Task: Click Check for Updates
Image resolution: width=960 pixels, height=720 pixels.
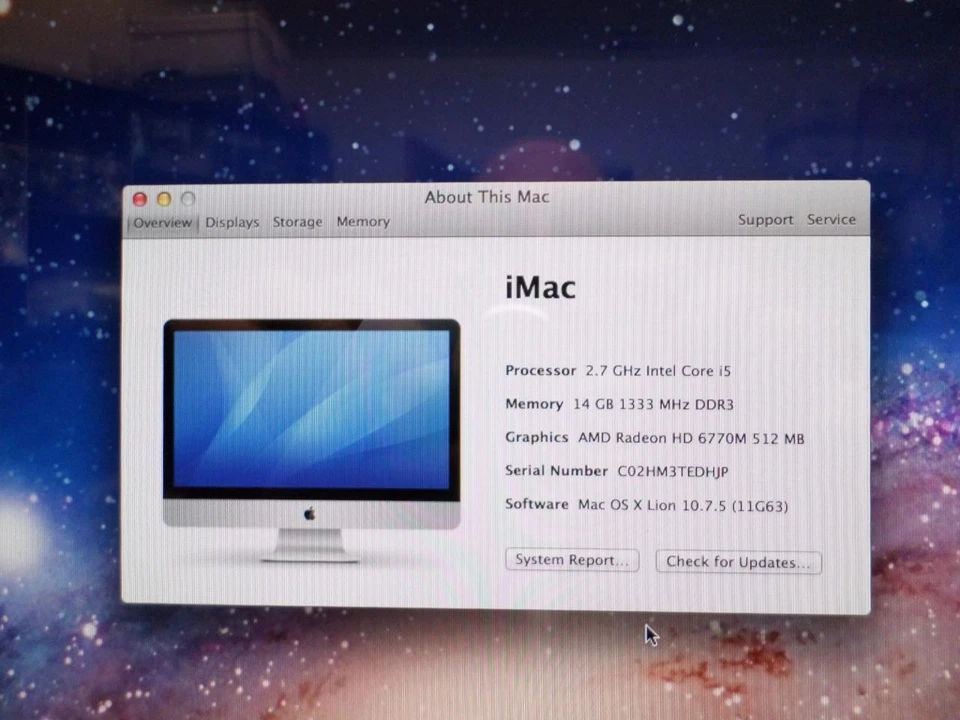Action: [x=738, y=561]
